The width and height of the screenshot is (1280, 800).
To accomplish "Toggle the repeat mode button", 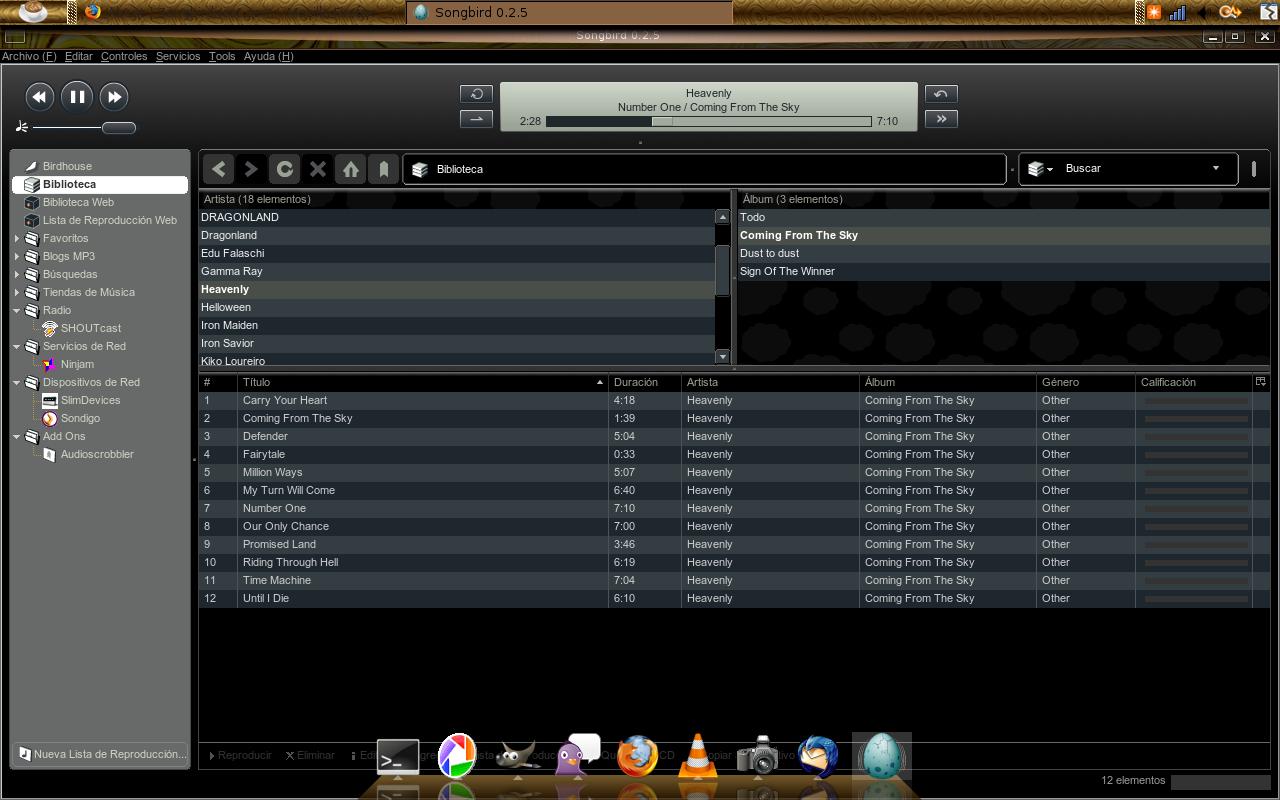I will (476, 94).
